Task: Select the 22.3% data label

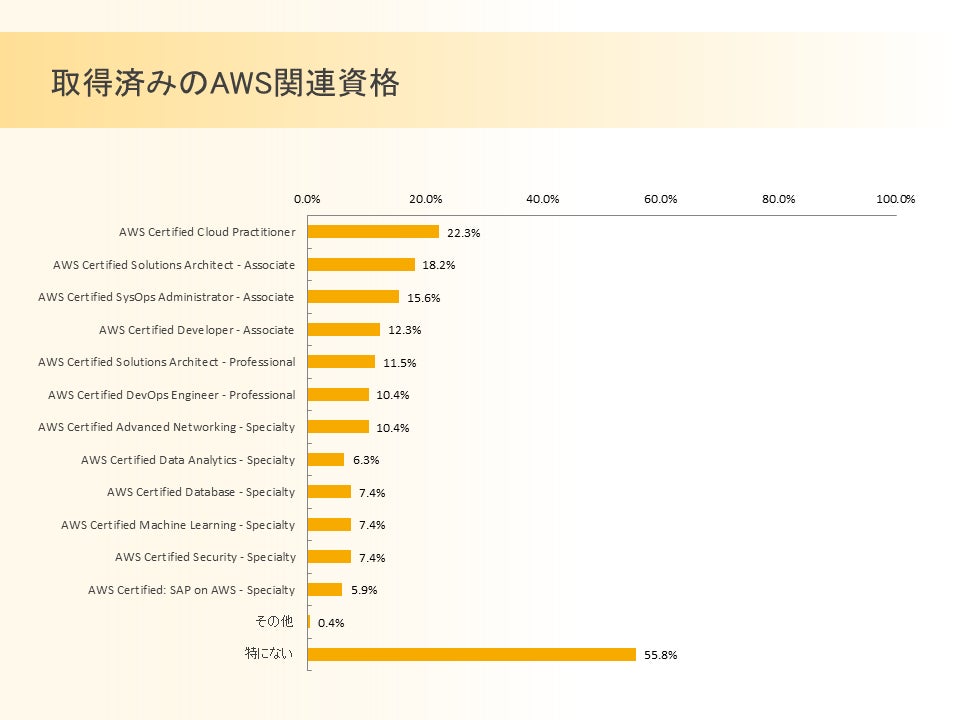Action: click(464, 233)
